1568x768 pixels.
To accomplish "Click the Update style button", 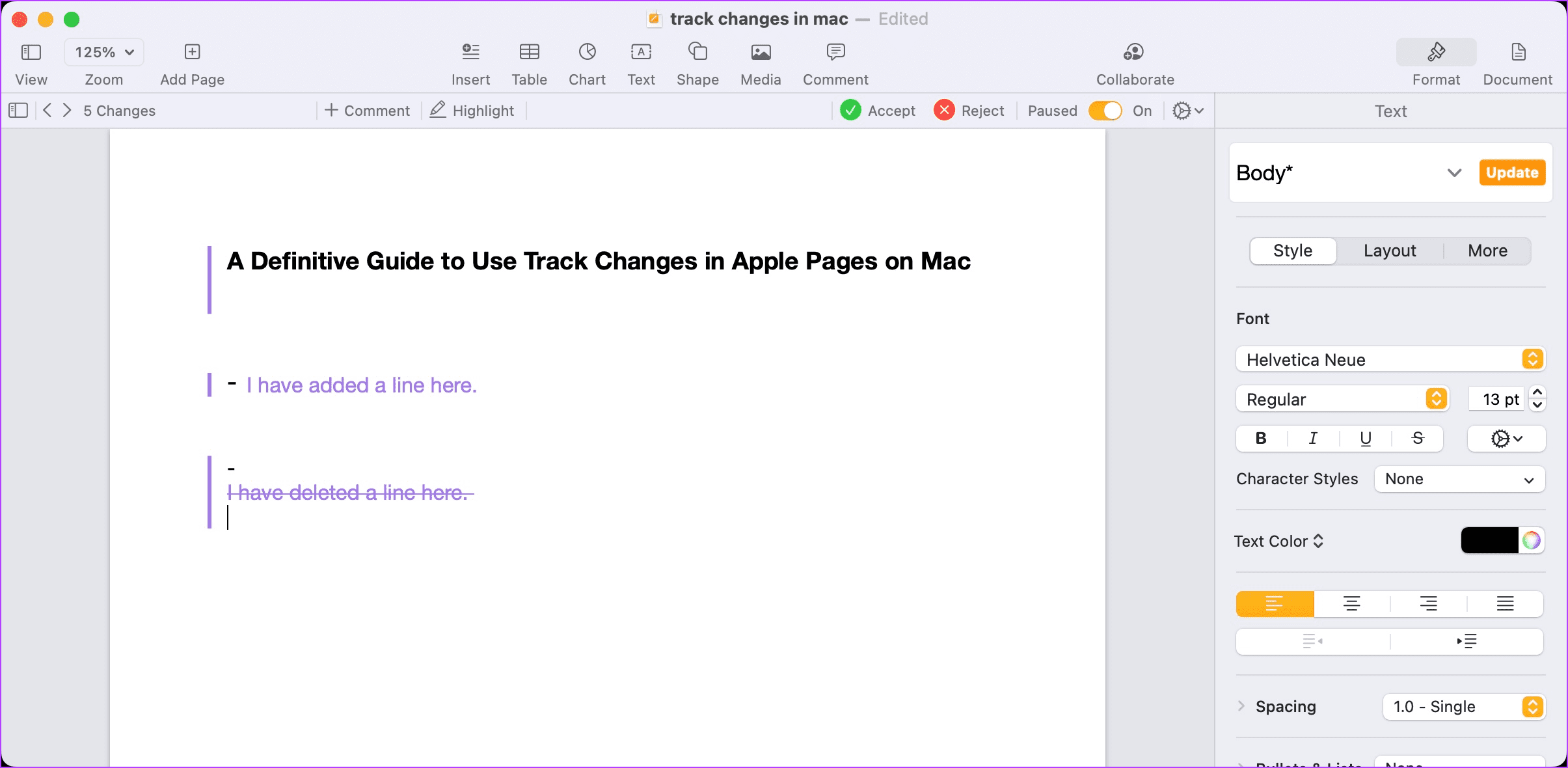I will 1512,172.
